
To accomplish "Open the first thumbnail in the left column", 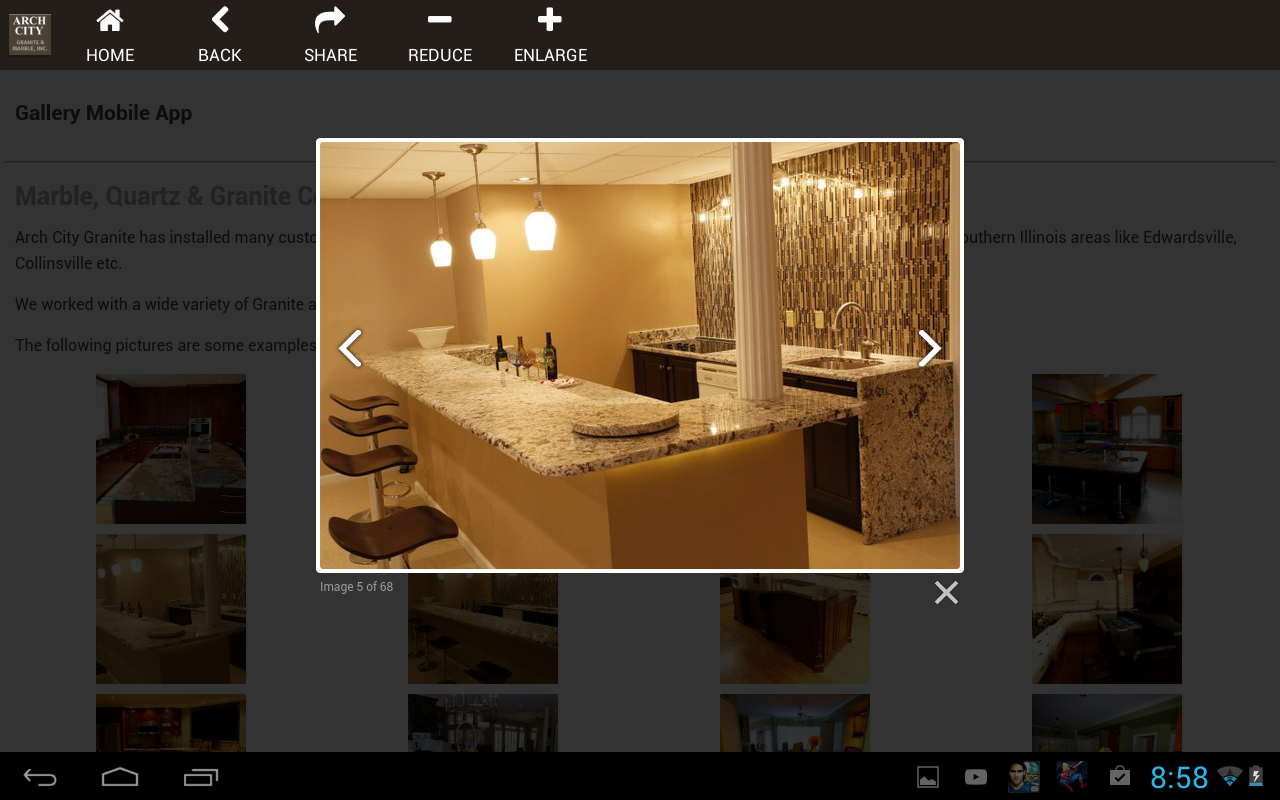I will tap(171, 449).
